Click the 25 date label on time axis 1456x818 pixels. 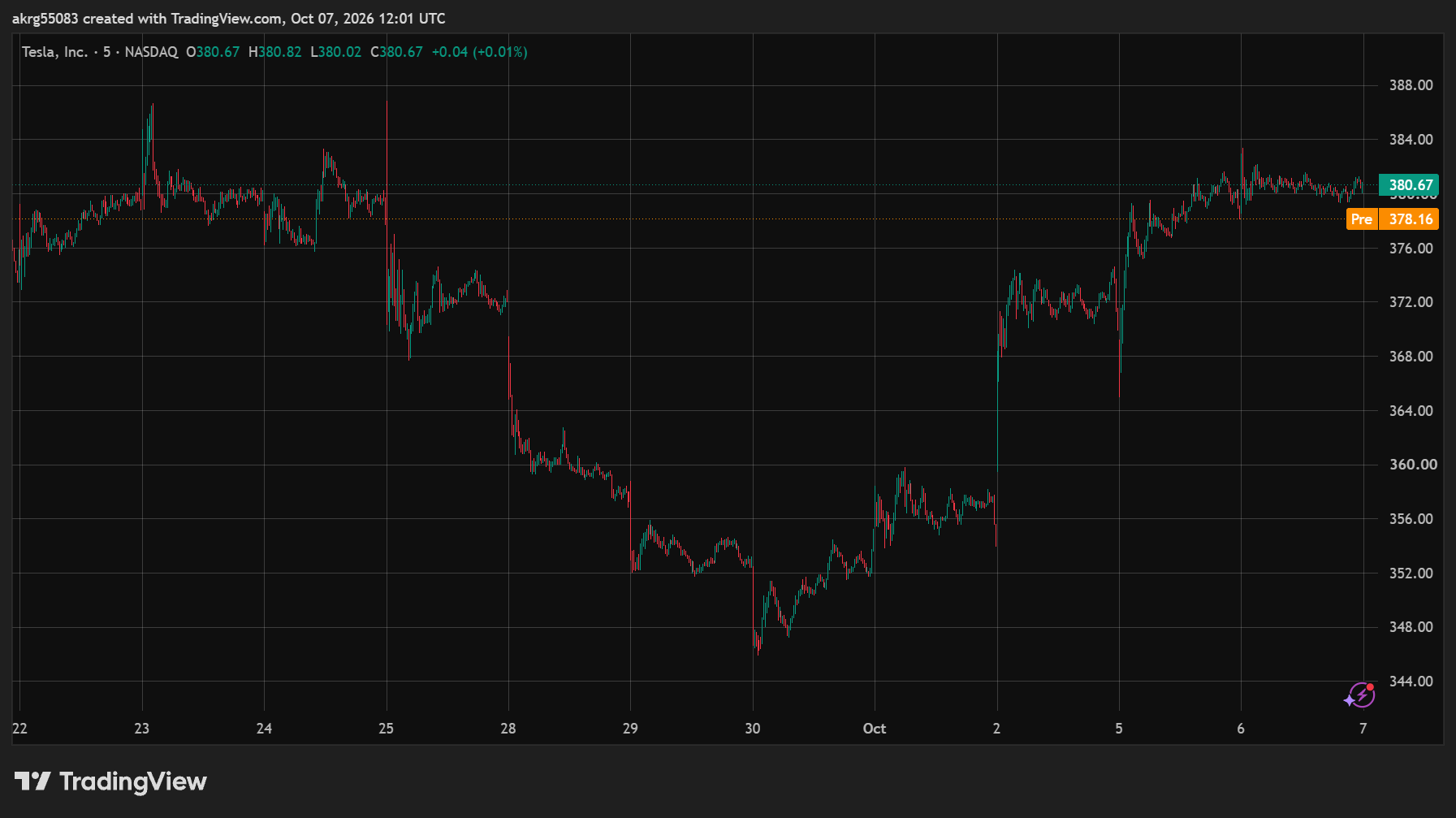(x=387, y=729)
